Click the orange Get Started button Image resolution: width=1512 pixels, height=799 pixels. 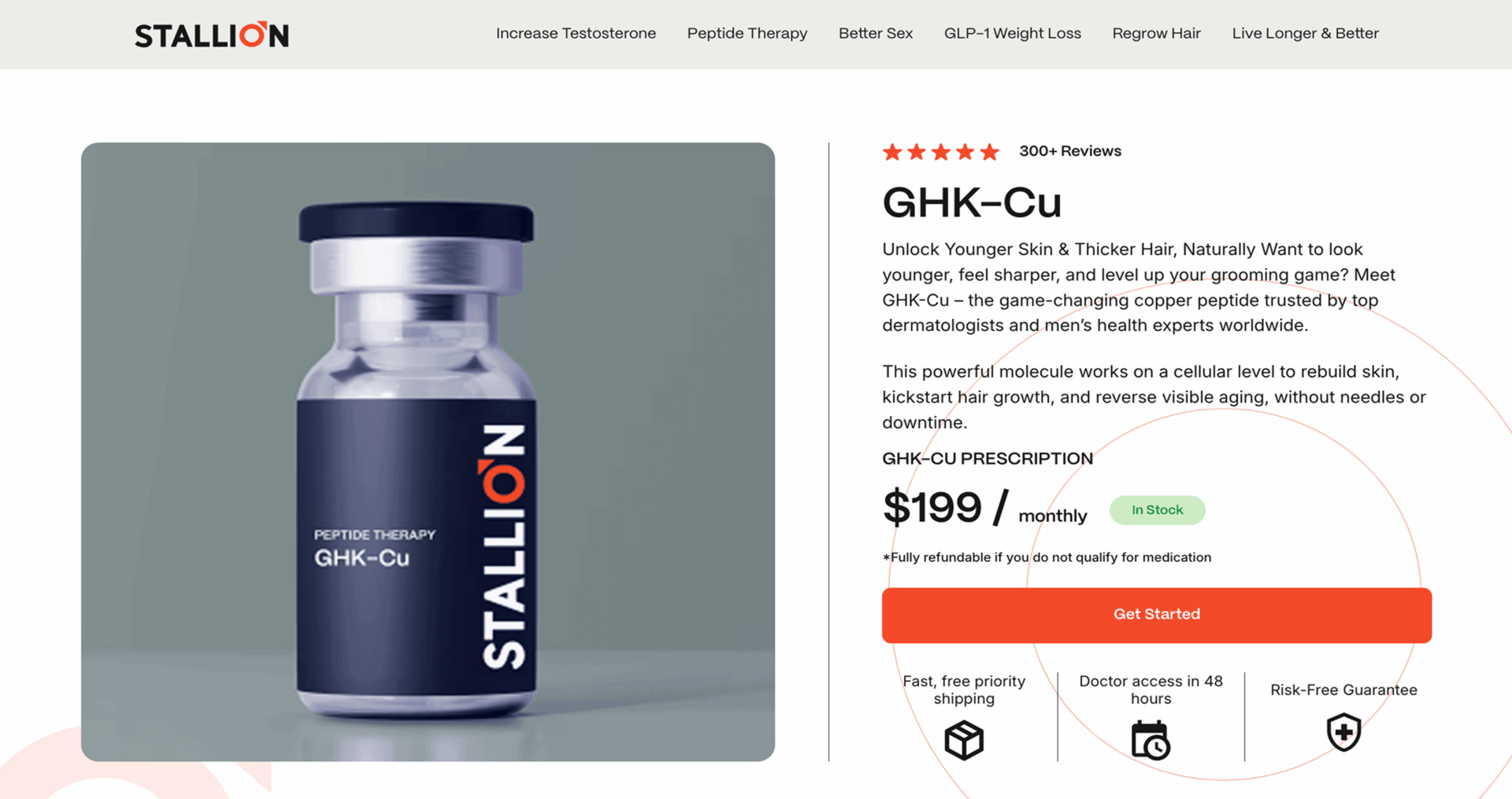[1157, 615]
